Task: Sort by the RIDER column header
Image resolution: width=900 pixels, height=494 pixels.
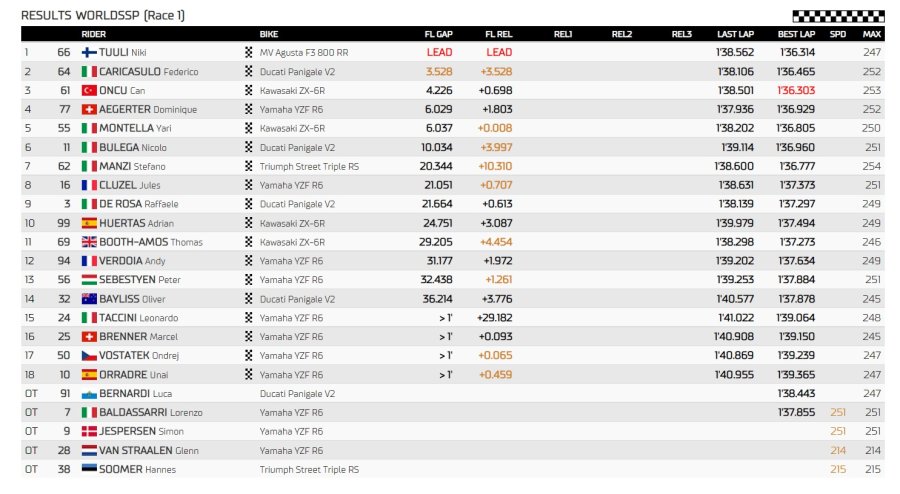Action: tap(94, 34)
